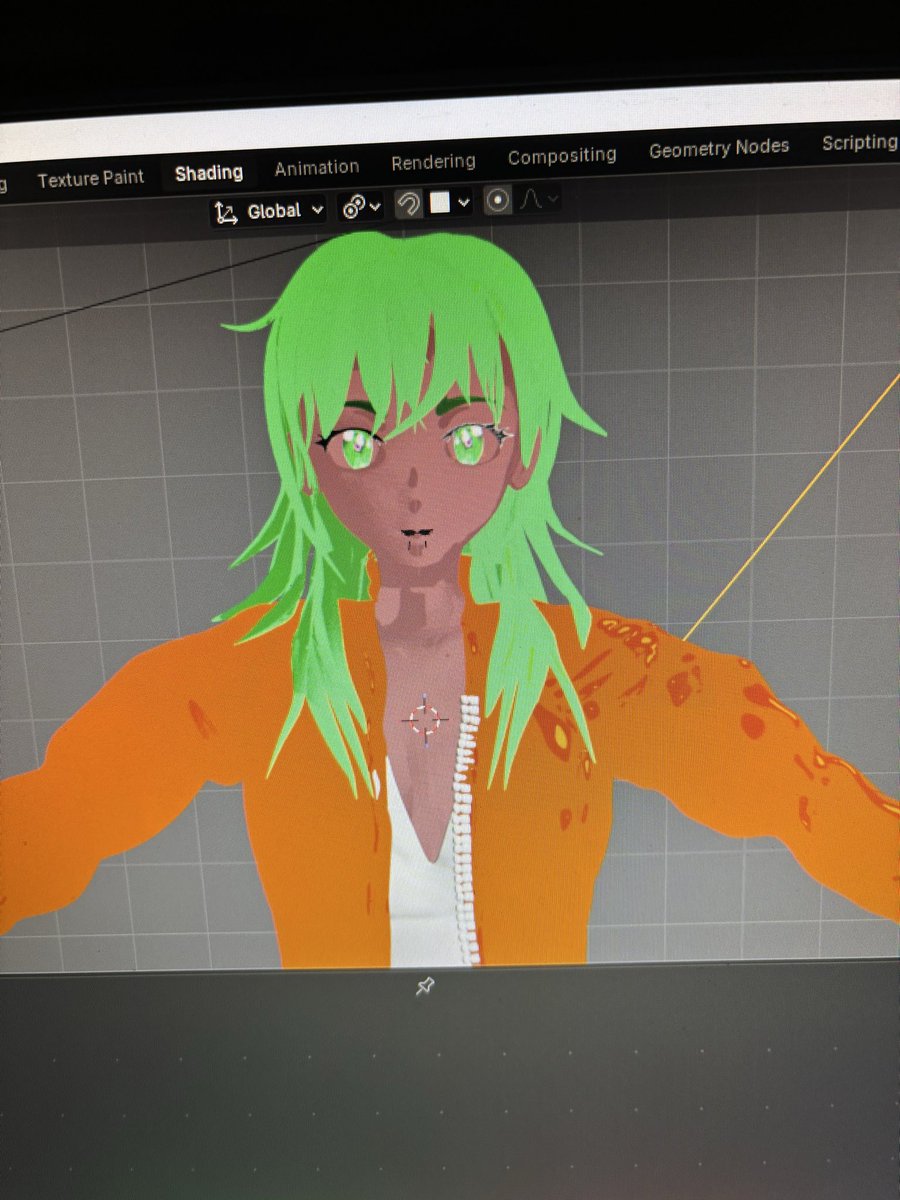The image size is (900, 1200).
Task: Switch to the Texture Paint workspace tab
Action: point(91,179)
